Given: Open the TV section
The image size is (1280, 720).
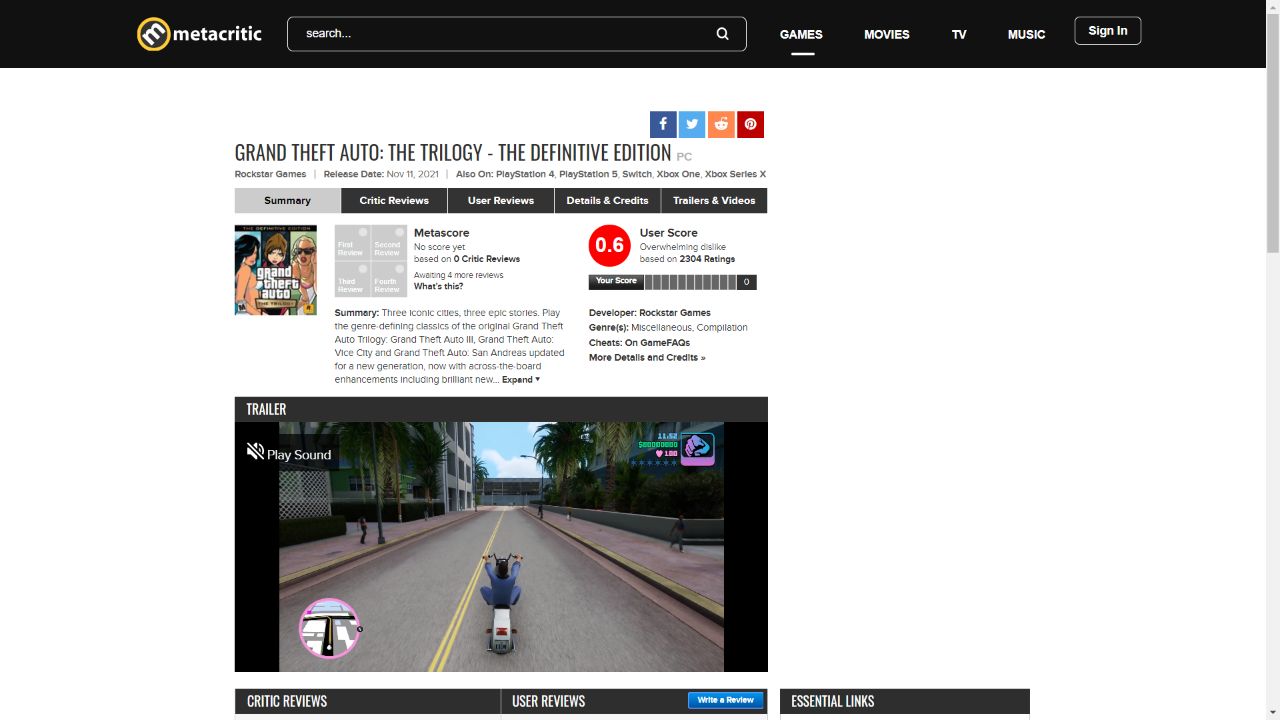Looking at the screenshot, I should (x=959, y=34).
